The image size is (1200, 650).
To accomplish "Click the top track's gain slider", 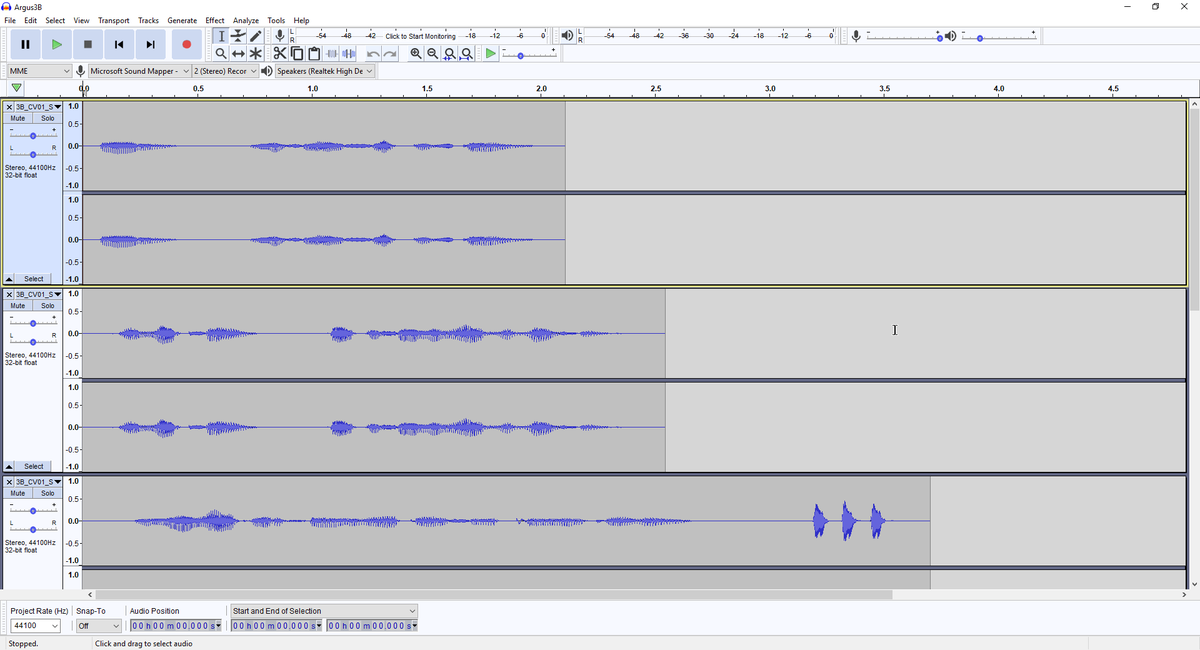I will (x=33, y=134).
